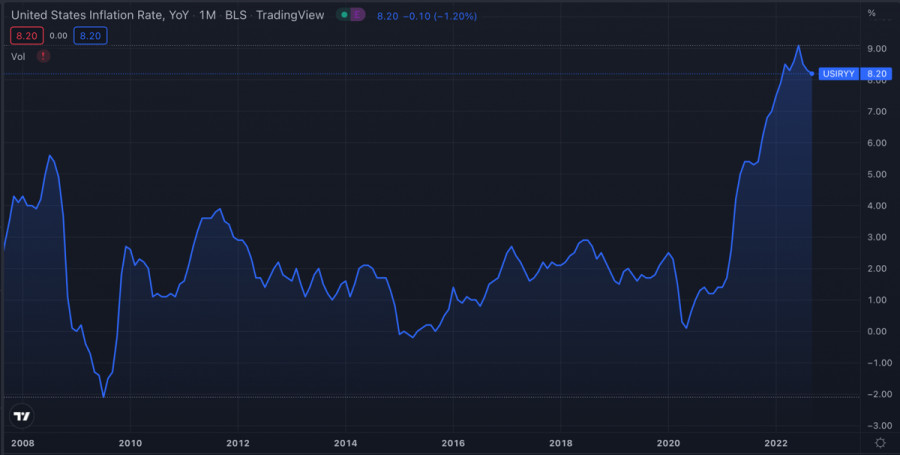
Task: Click the USIRYY symbol label tag
Action: point(839,73)
